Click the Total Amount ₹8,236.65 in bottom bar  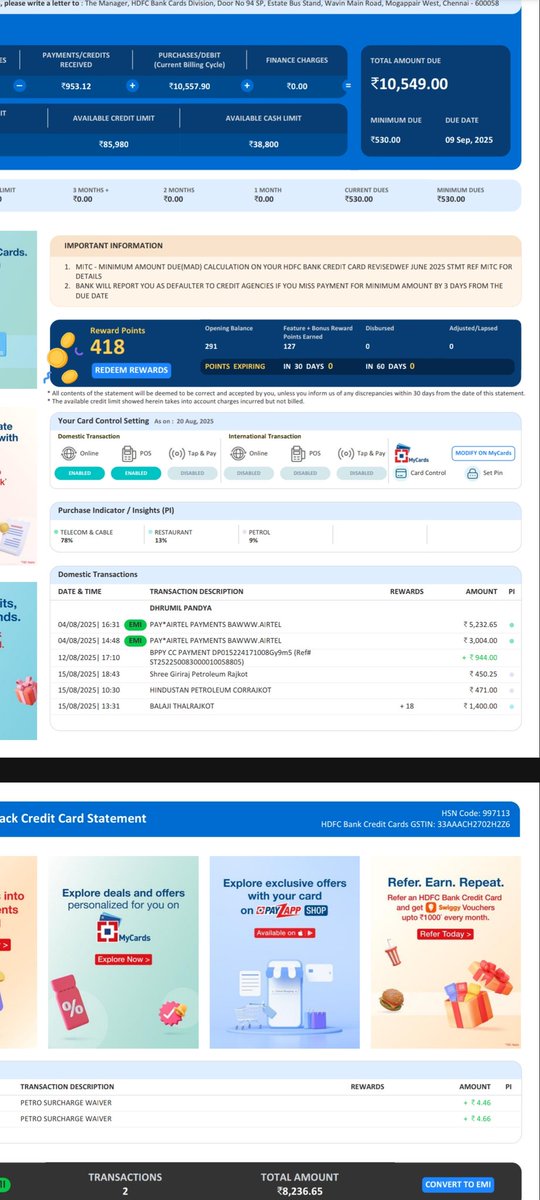pos(299,1192)
